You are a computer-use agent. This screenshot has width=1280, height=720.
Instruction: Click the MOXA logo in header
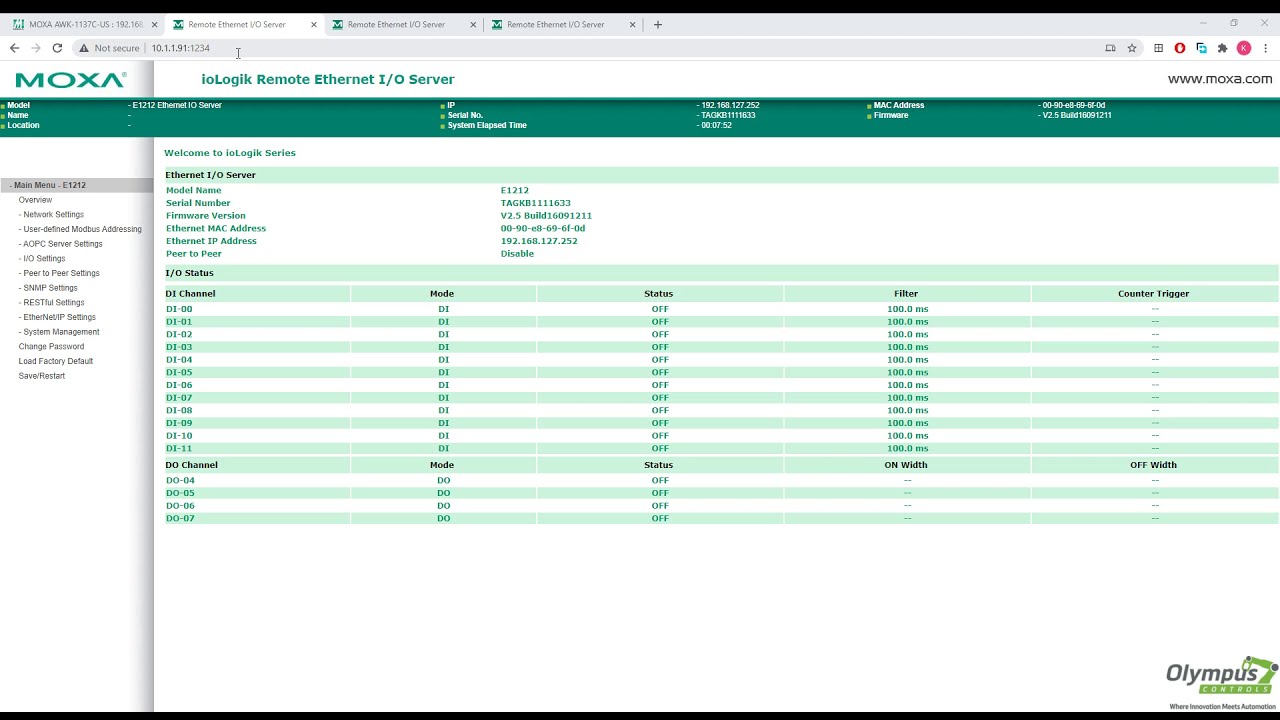[x=70, y=80]
